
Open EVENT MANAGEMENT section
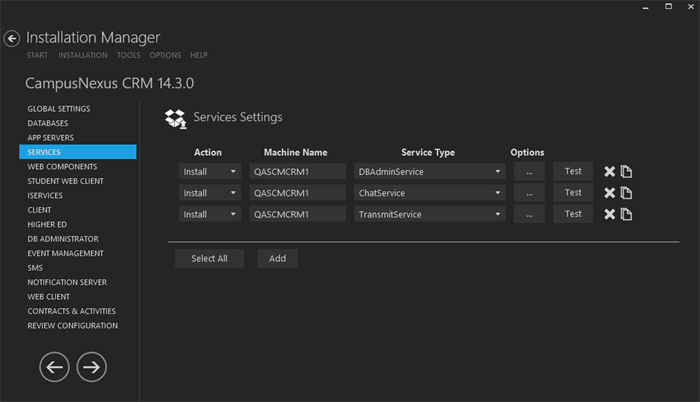click(x=65, y=253)
